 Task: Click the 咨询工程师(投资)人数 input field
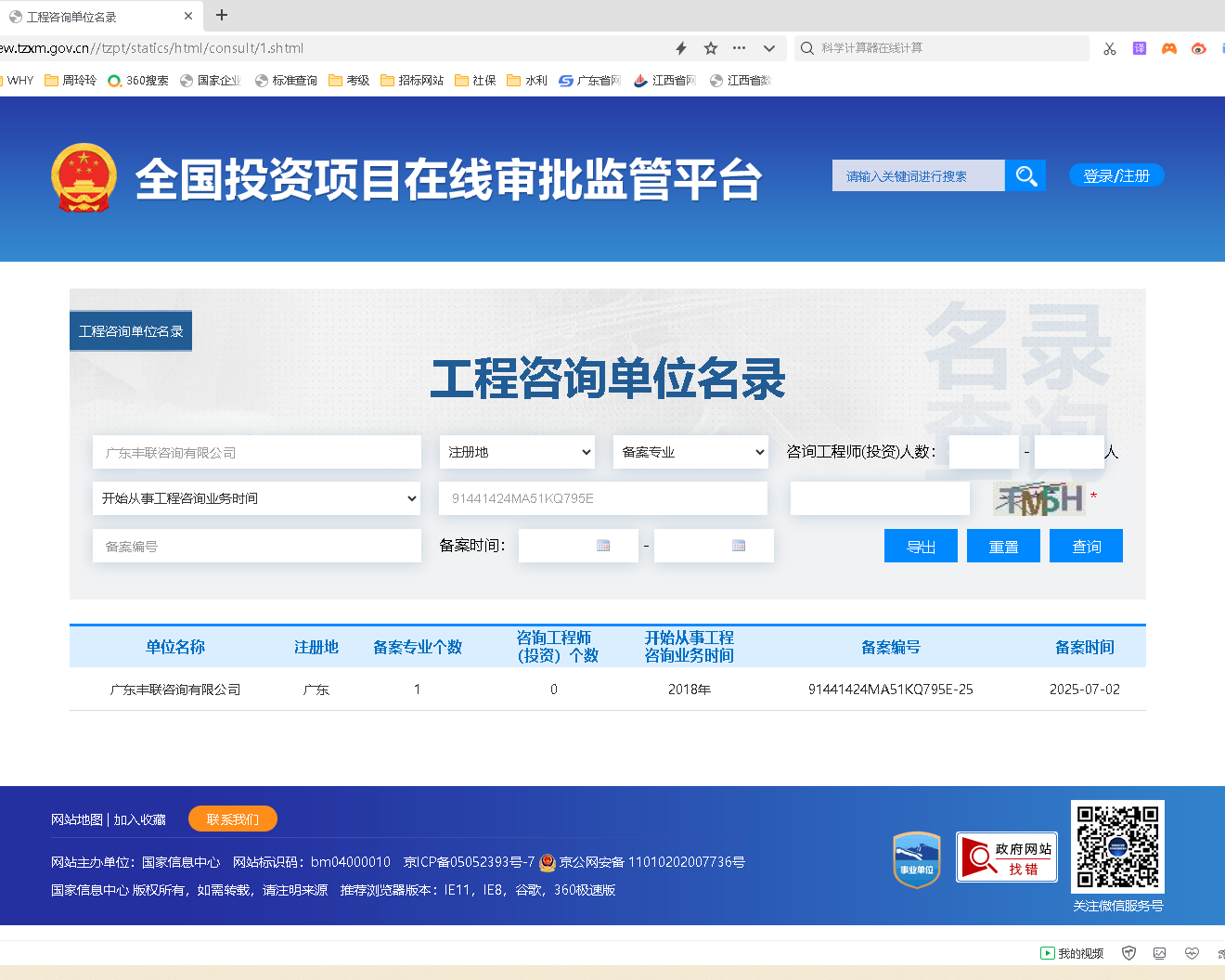point(983,452)
